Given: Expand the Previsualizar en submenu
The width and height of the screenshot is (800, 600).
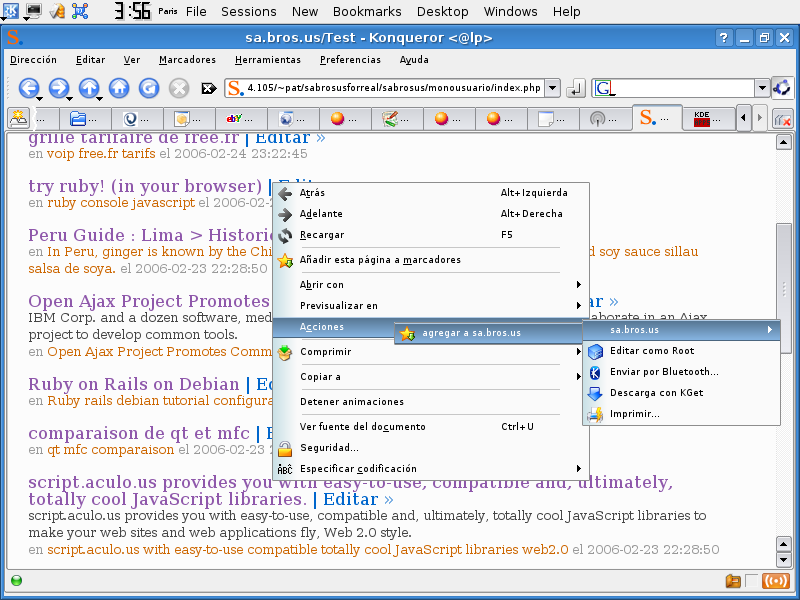Looking at the screenshot, I should pos(431,306).
